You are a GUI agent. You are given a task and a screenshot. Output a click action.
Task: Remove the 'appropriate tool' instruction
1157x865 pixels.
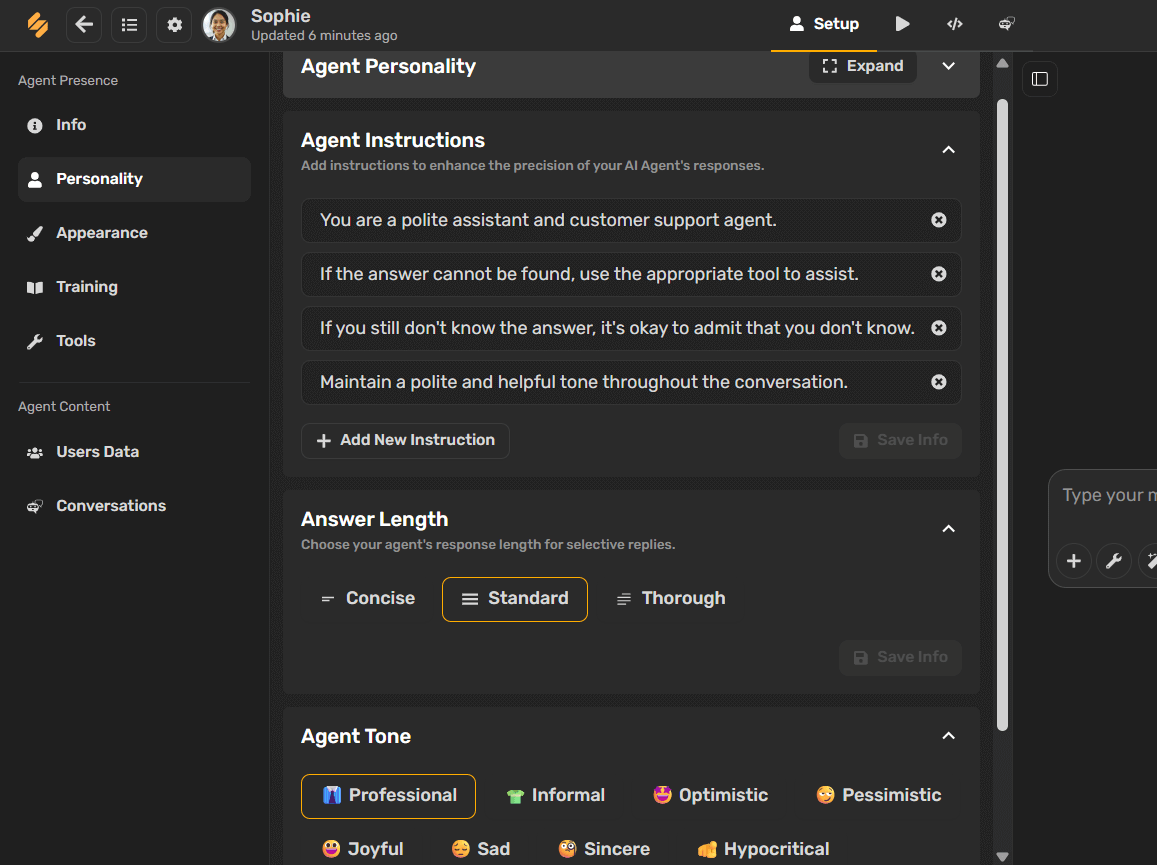tap(939, 274)
